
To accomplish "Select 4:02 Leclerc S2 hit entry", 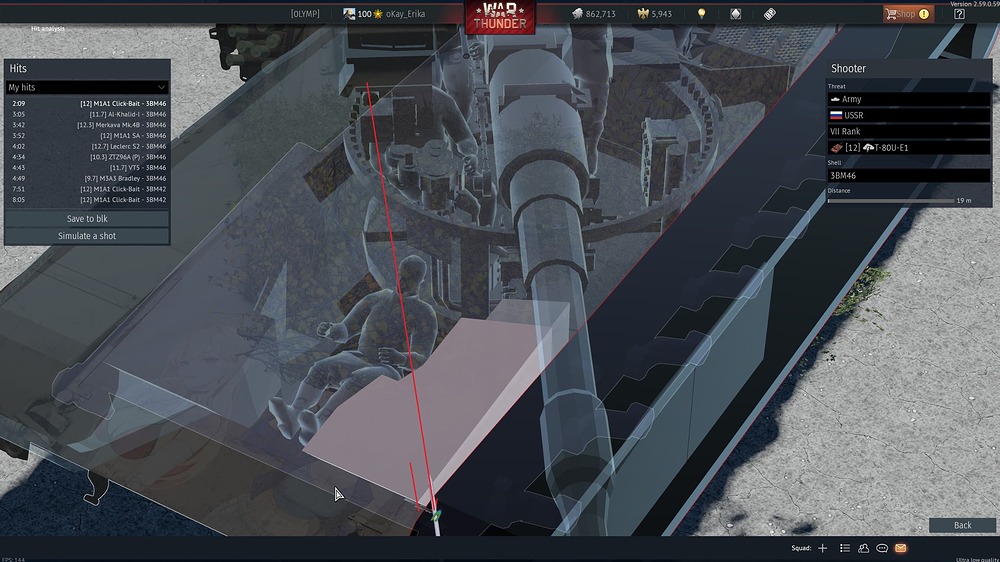I will 89,146.
